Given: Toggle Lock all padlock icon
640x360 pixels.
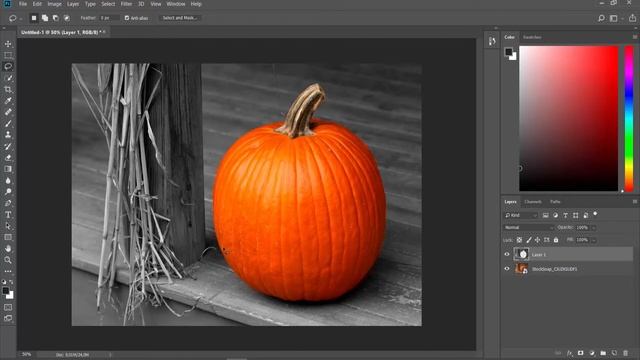Looking at the screenshot, I should click(x=556, y=240).
